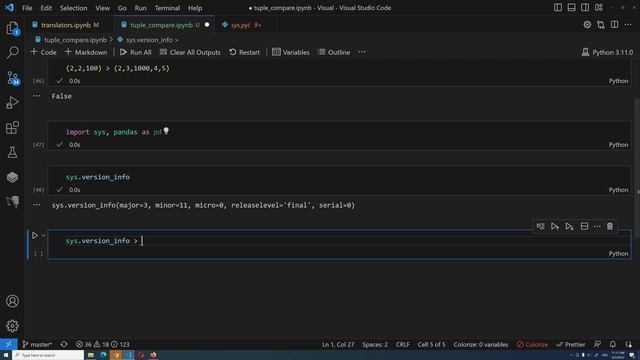Open the Accounts icon in activity bar
The height and width of the screenshot is (360, 640).
(x=12, y=301)
